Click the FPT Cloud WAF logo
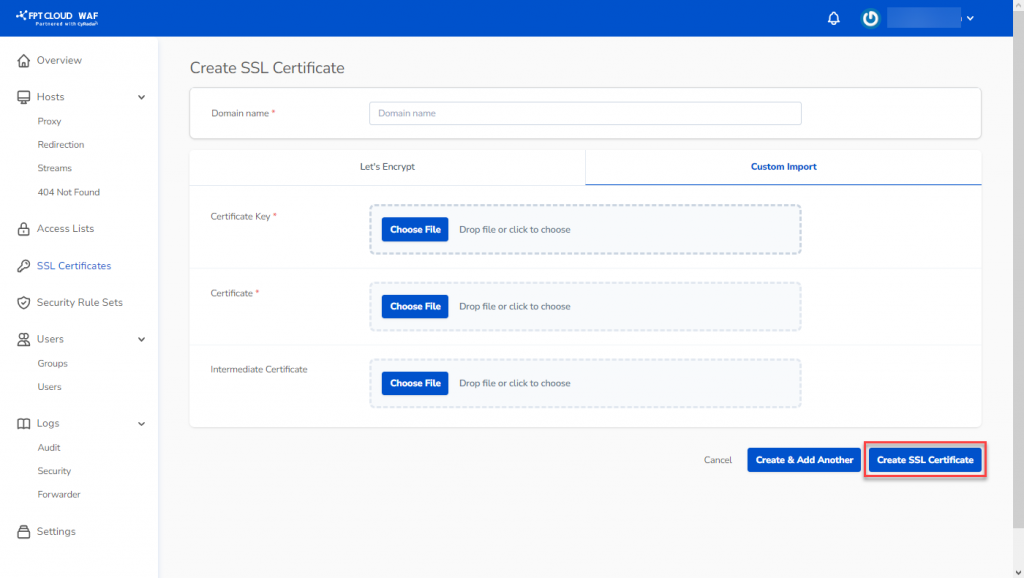 57,18
